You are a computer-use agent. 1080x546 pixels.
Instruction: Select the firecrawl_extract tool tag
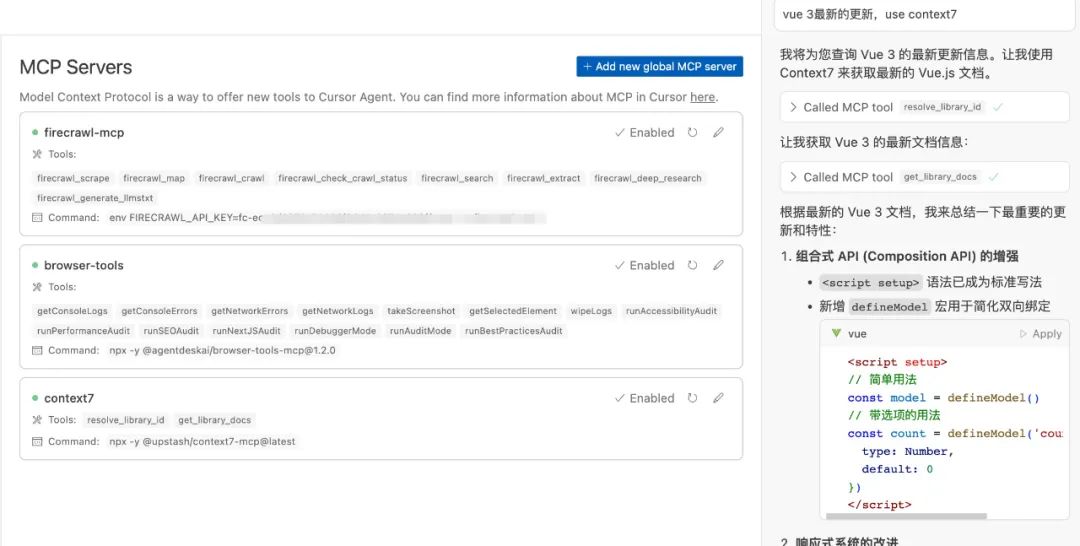coord(543,178)
